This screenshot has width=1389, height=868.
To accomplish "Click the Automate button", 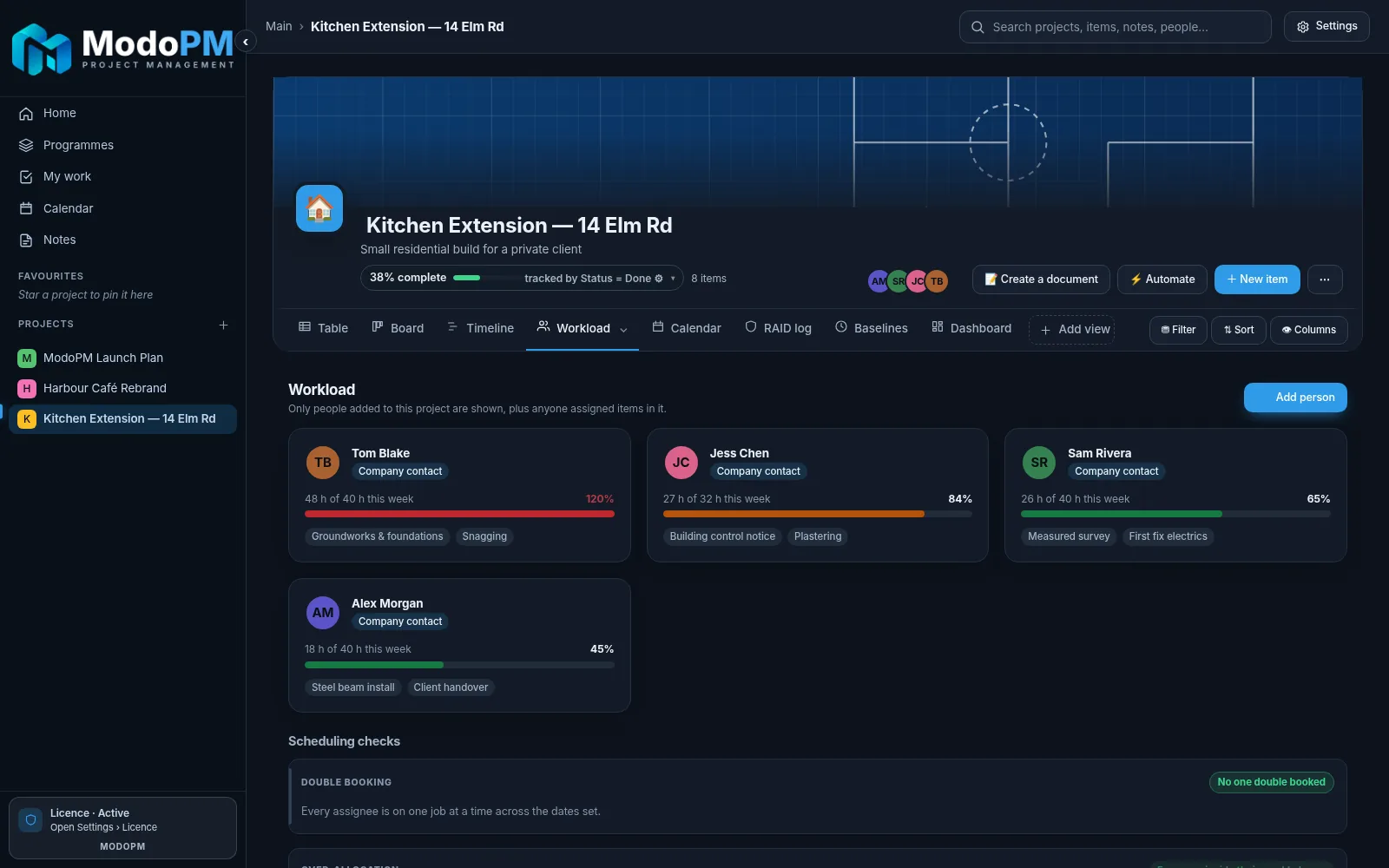I will pos(1162,279).
